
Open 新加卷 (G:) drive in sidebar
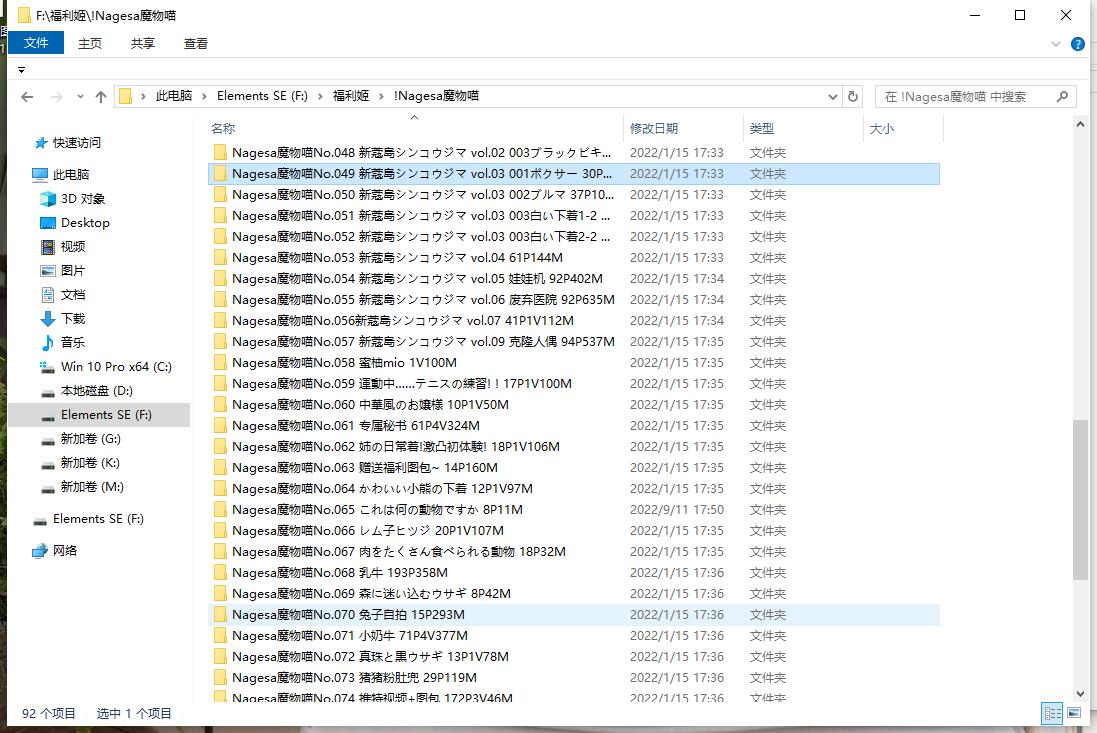pos(80,439)
